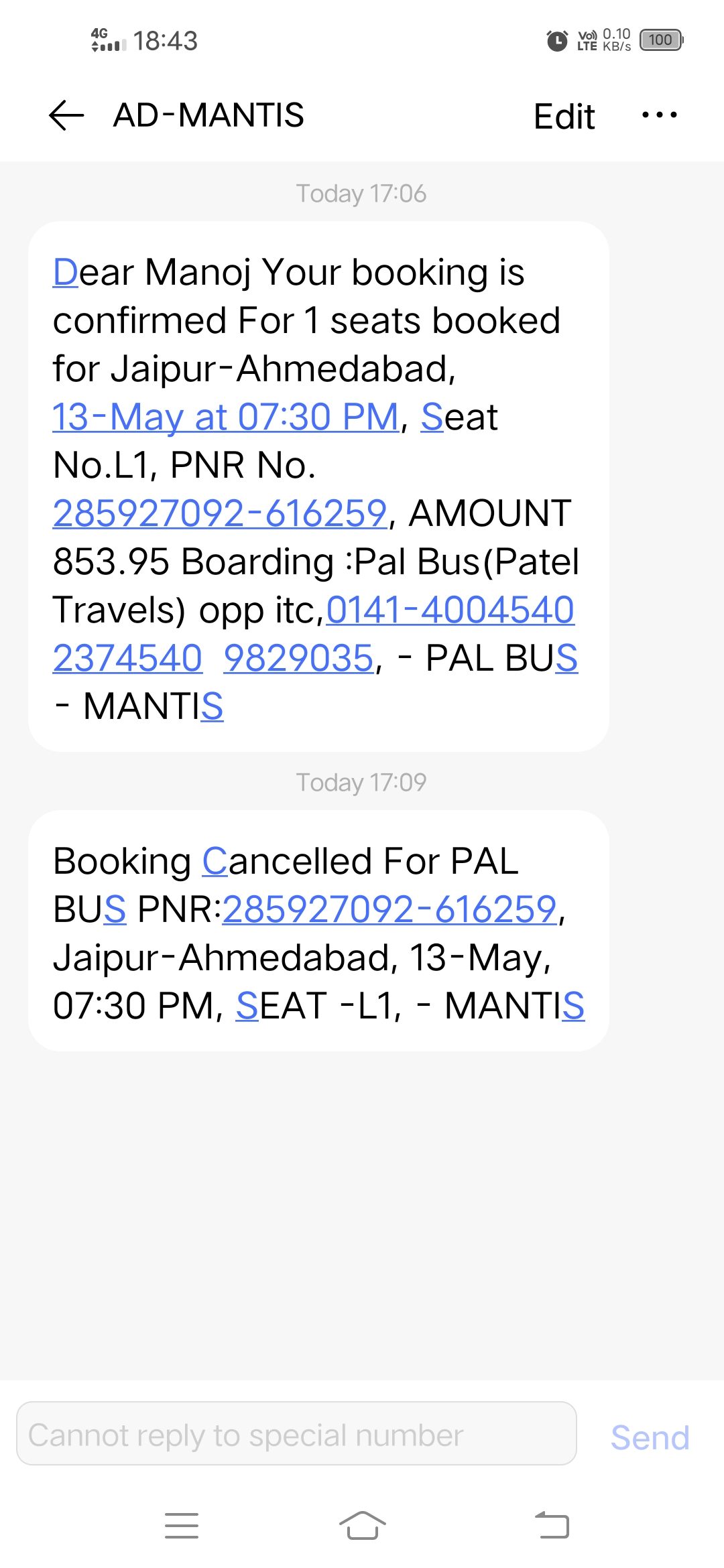This screenshot has height=1568, width=724.
Task: Tap the 2374540 number link
Action: point(127,658)
